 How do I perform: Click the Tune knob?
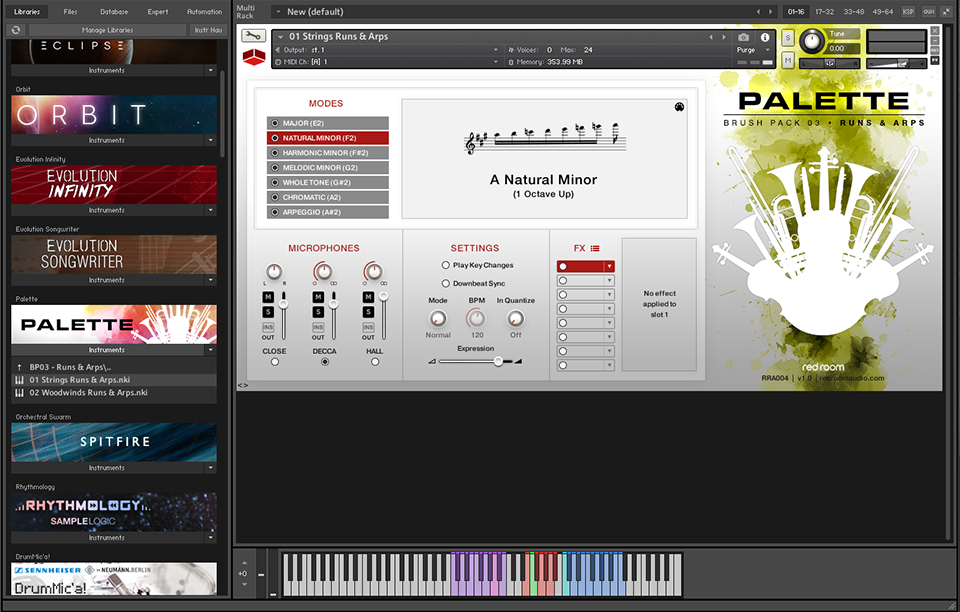812,42
